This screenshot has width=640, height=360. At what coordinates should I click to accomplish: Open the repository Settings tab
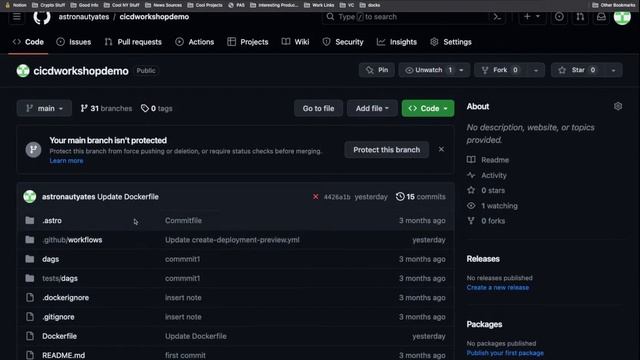coord(451,42)
